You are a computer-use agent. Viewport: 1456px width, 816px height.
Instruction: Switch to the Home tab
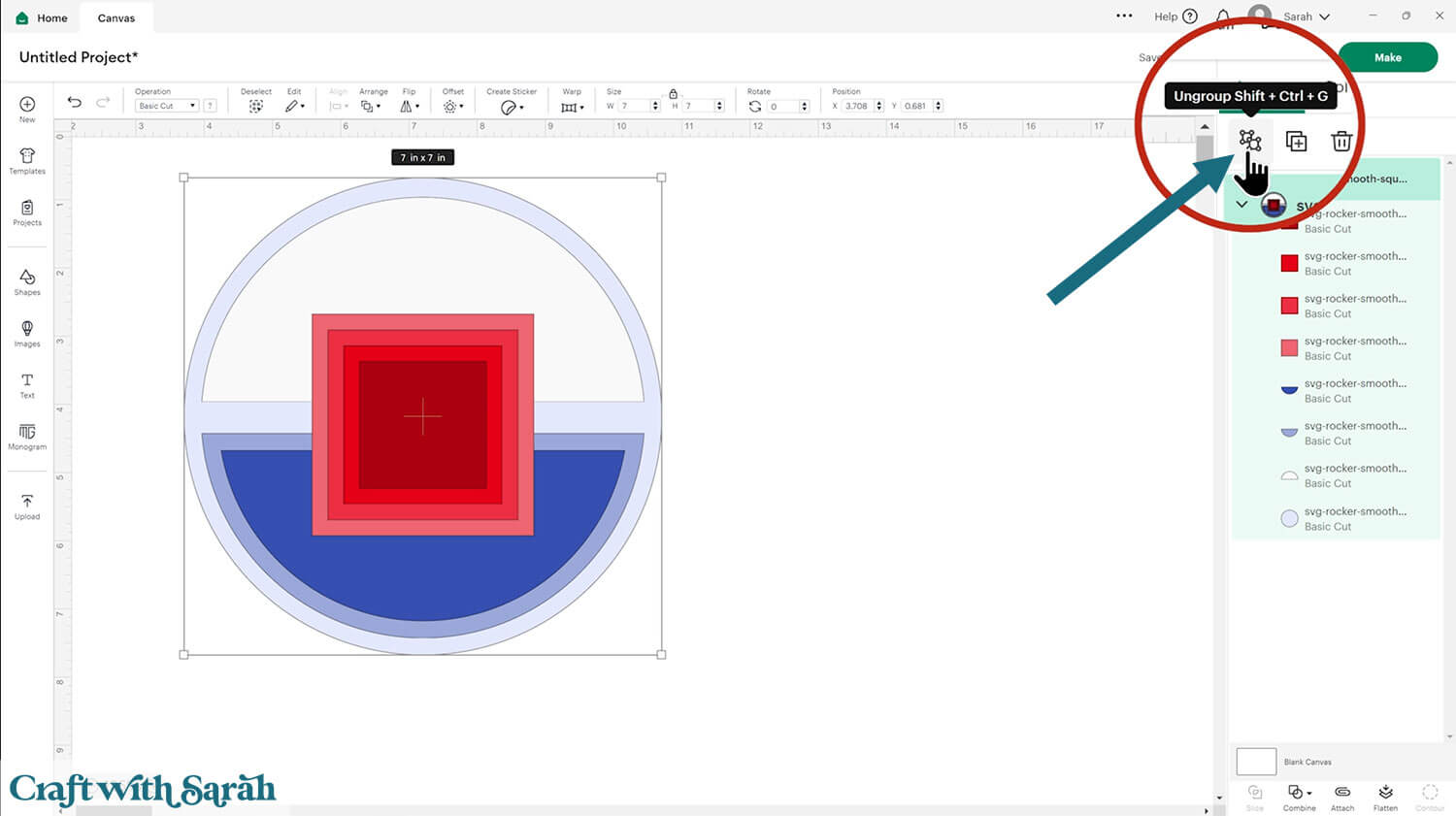point(42,17)
